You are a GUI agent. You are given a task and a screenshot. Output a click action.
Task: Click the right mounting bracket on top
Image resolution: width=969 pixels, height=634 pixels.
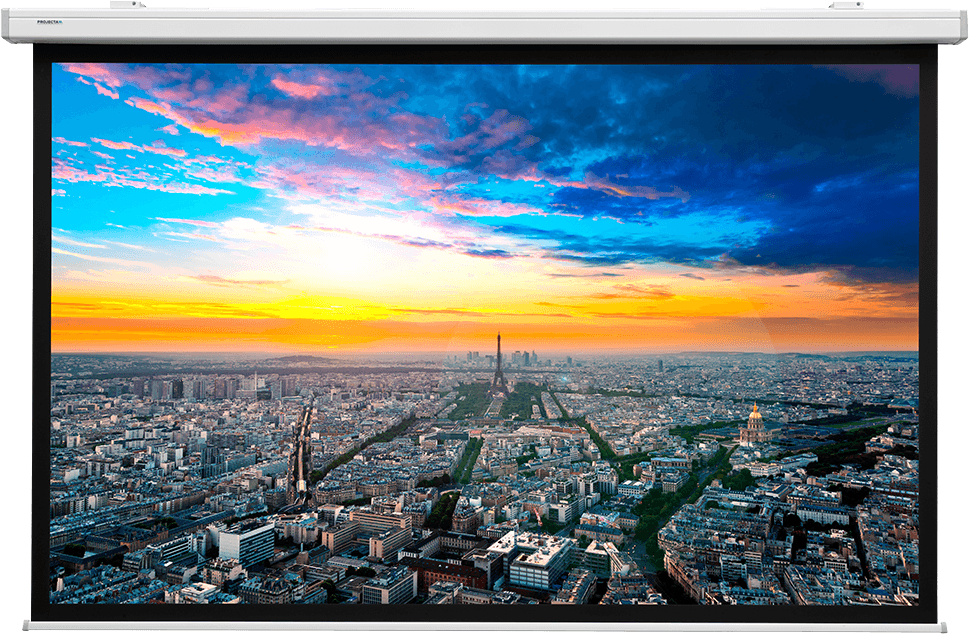point(846,5)
